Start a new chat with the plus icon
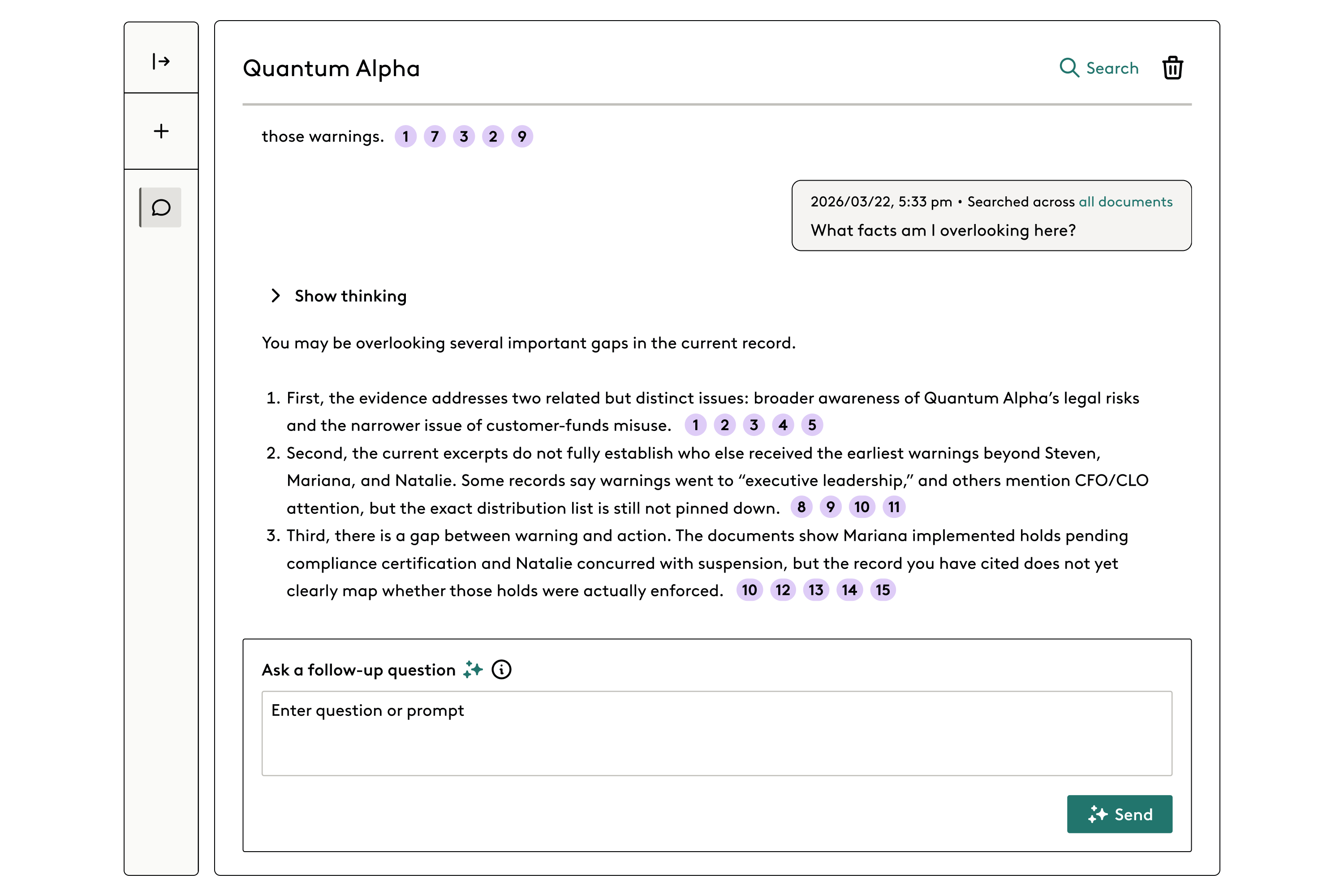 pos(161,131)
